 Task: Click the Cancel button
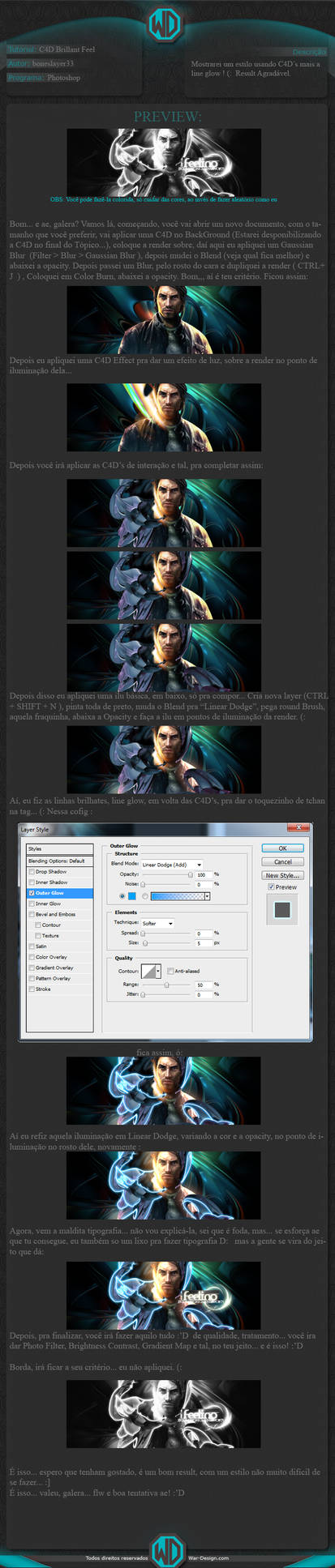tap(282, 861)
